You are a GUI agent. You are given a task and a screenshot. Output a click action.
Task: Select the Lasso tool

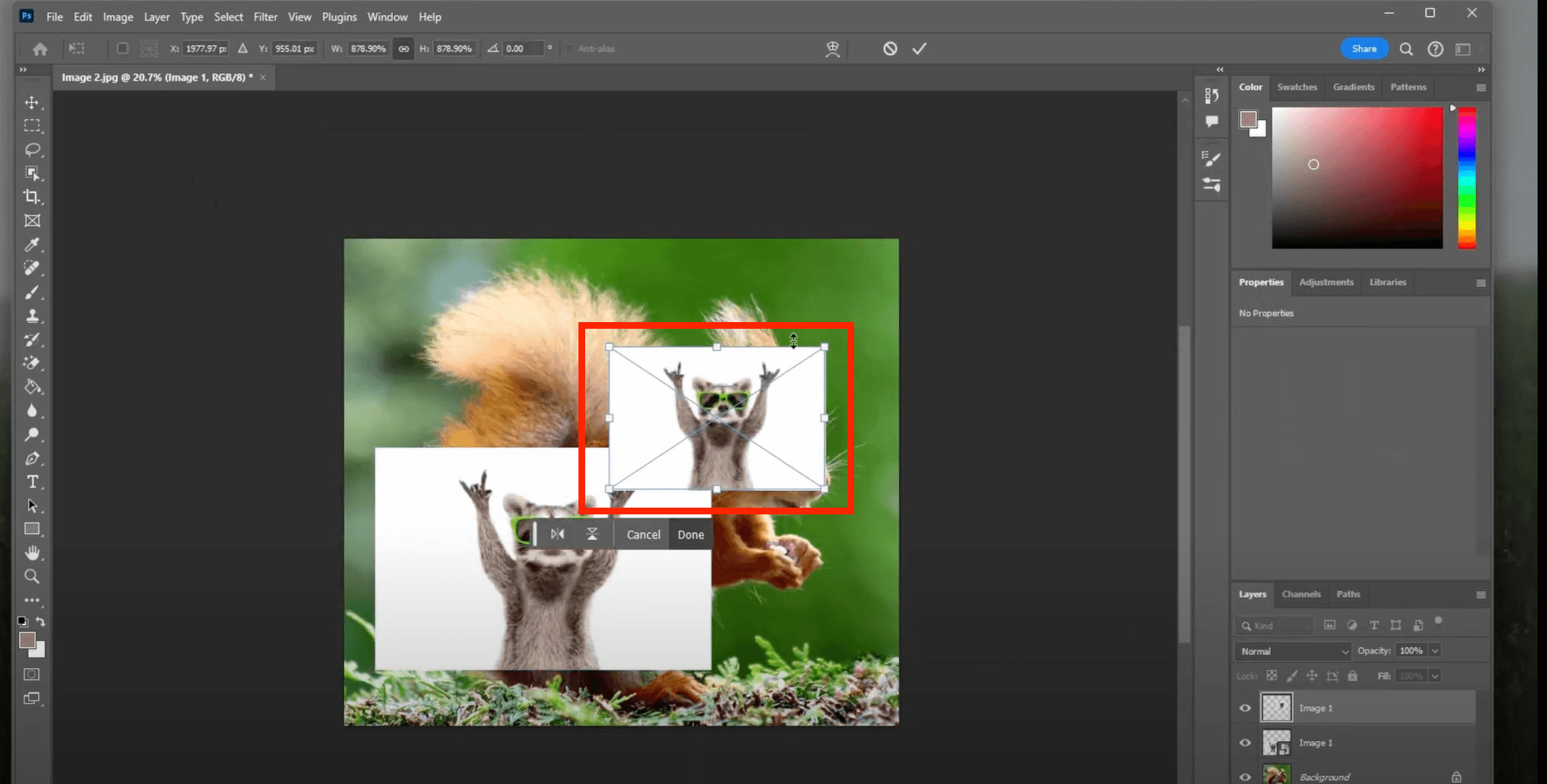tap(32, 149)
